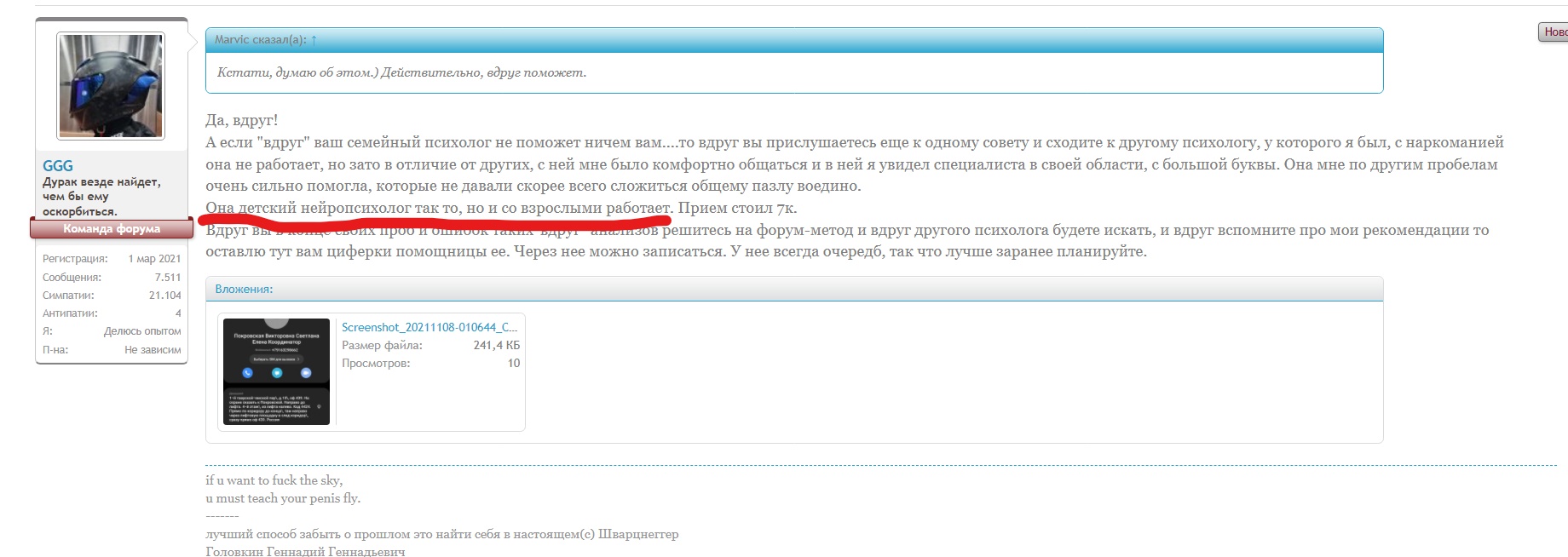Click the dislikes count 4 next to Антипатии
1568x557 pixels.
coord(178,313)
